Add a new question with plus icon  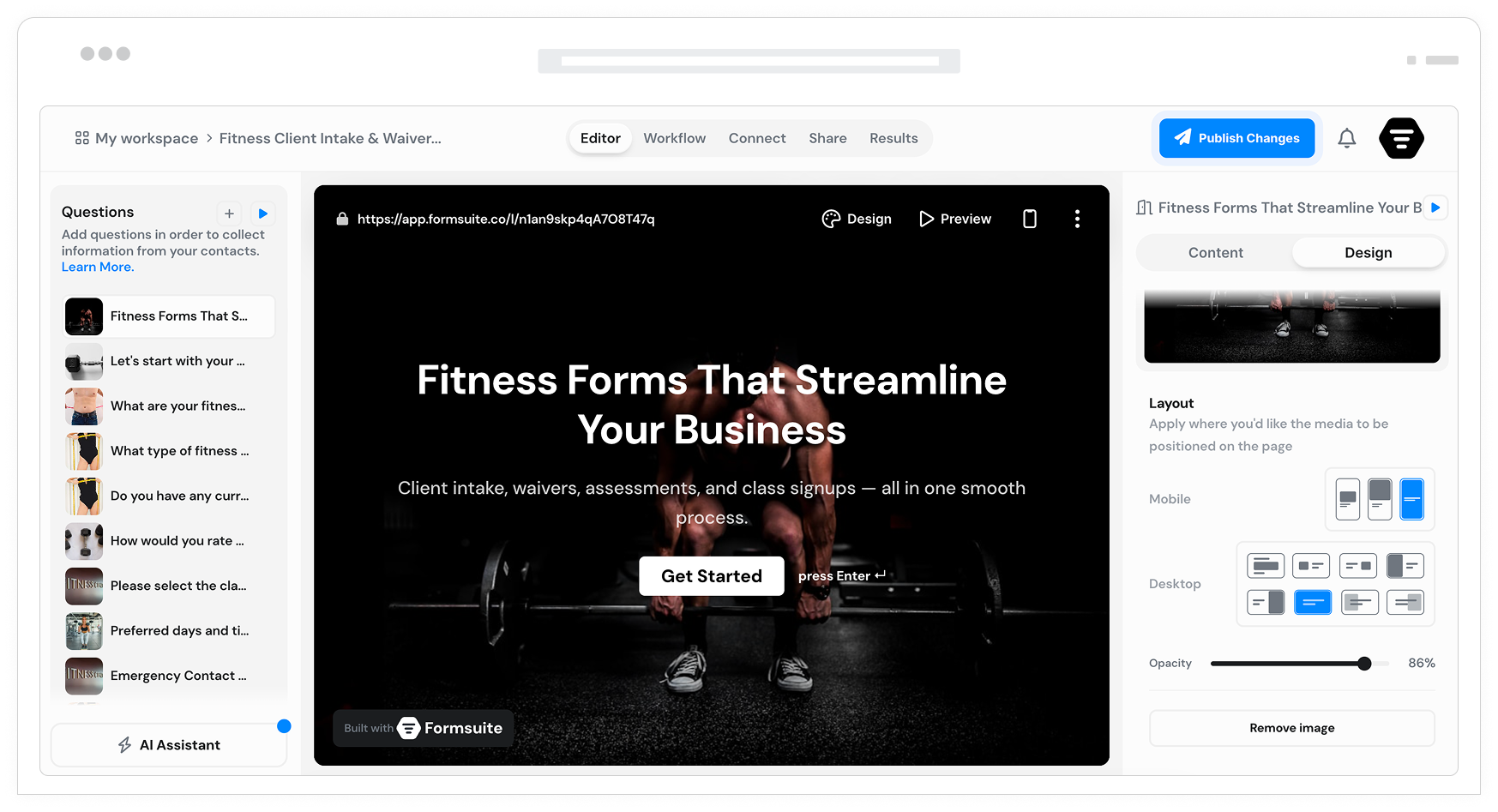(x=229, y=214)
